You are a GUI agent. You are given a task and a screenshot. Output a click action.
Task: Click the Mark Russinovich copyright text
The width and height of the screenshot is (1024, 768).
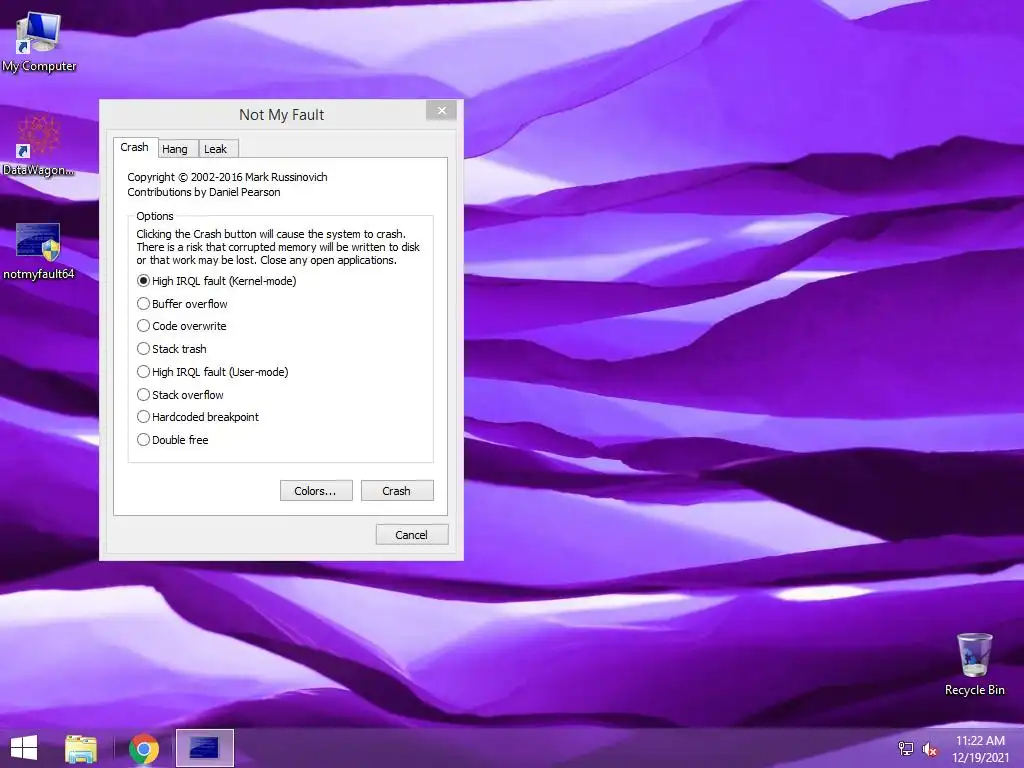(227, 177)
